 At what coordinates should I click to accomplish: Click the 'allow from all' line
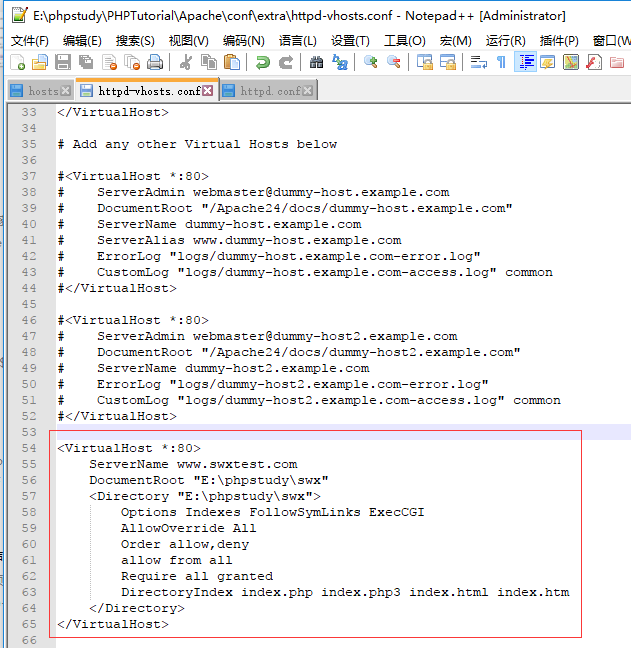176,560
